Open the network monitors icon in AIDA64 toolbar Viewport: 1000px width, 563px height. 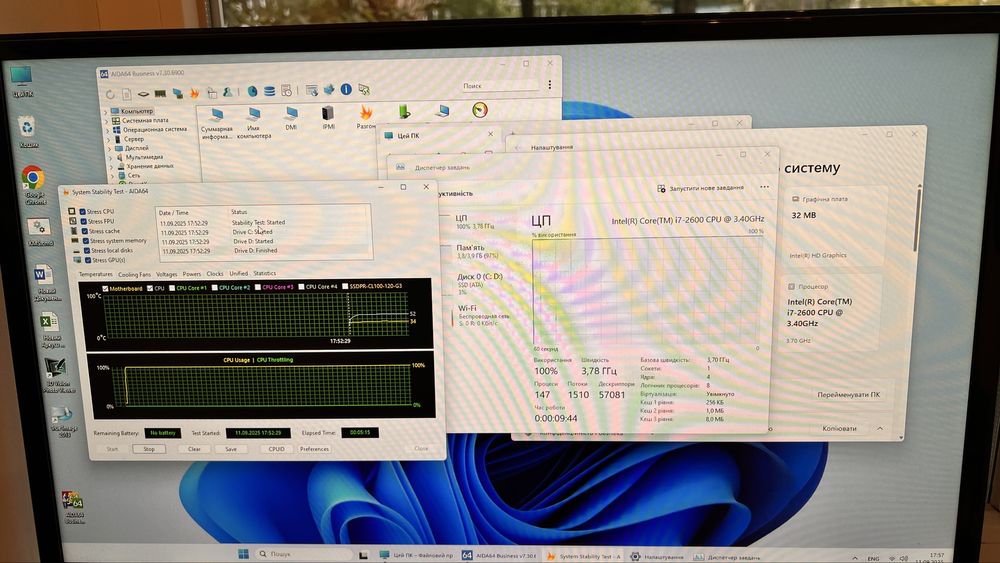(x=177, y=94)
